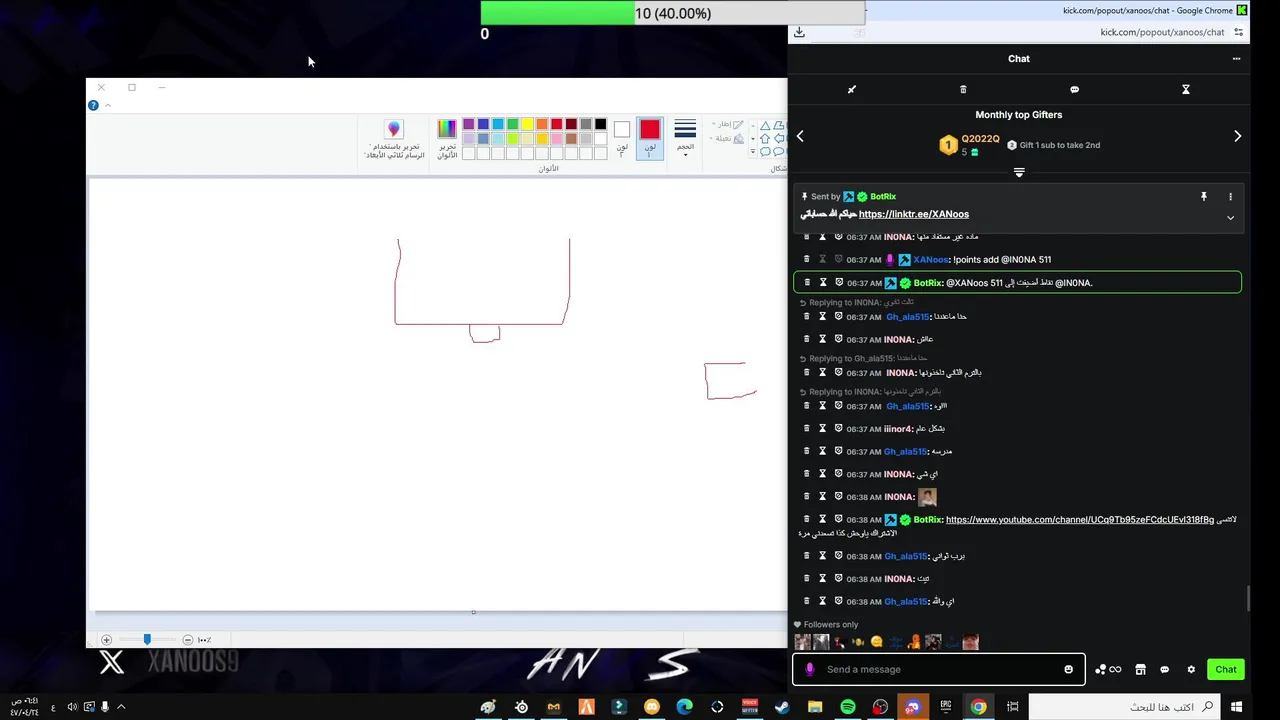This screenshot has height=720, width=1280.
Task: Open pinned message three-dot menu
Action: (1230, 197)
